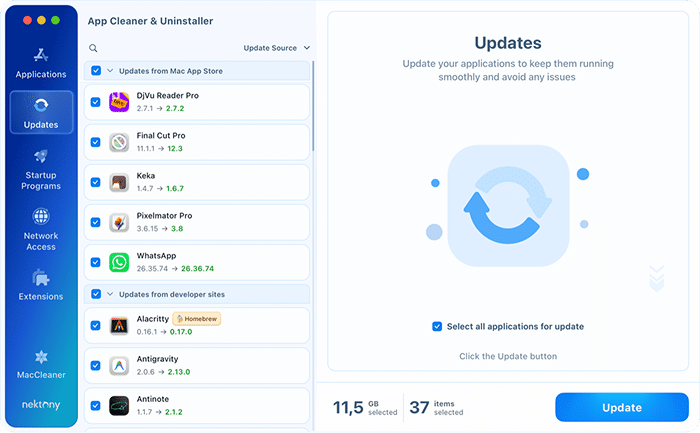Click Antigravity new version 2.13.0
700x433 pixels.
click(x=179, y=371)
